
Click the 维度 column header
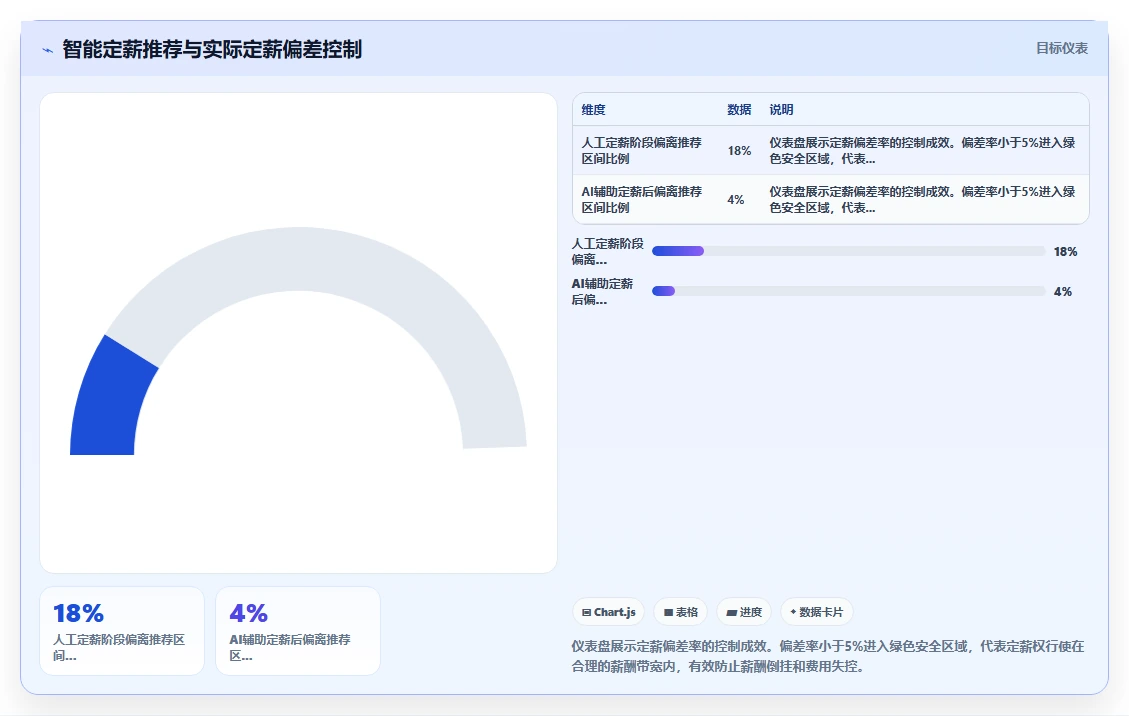[x=593, y=109]
